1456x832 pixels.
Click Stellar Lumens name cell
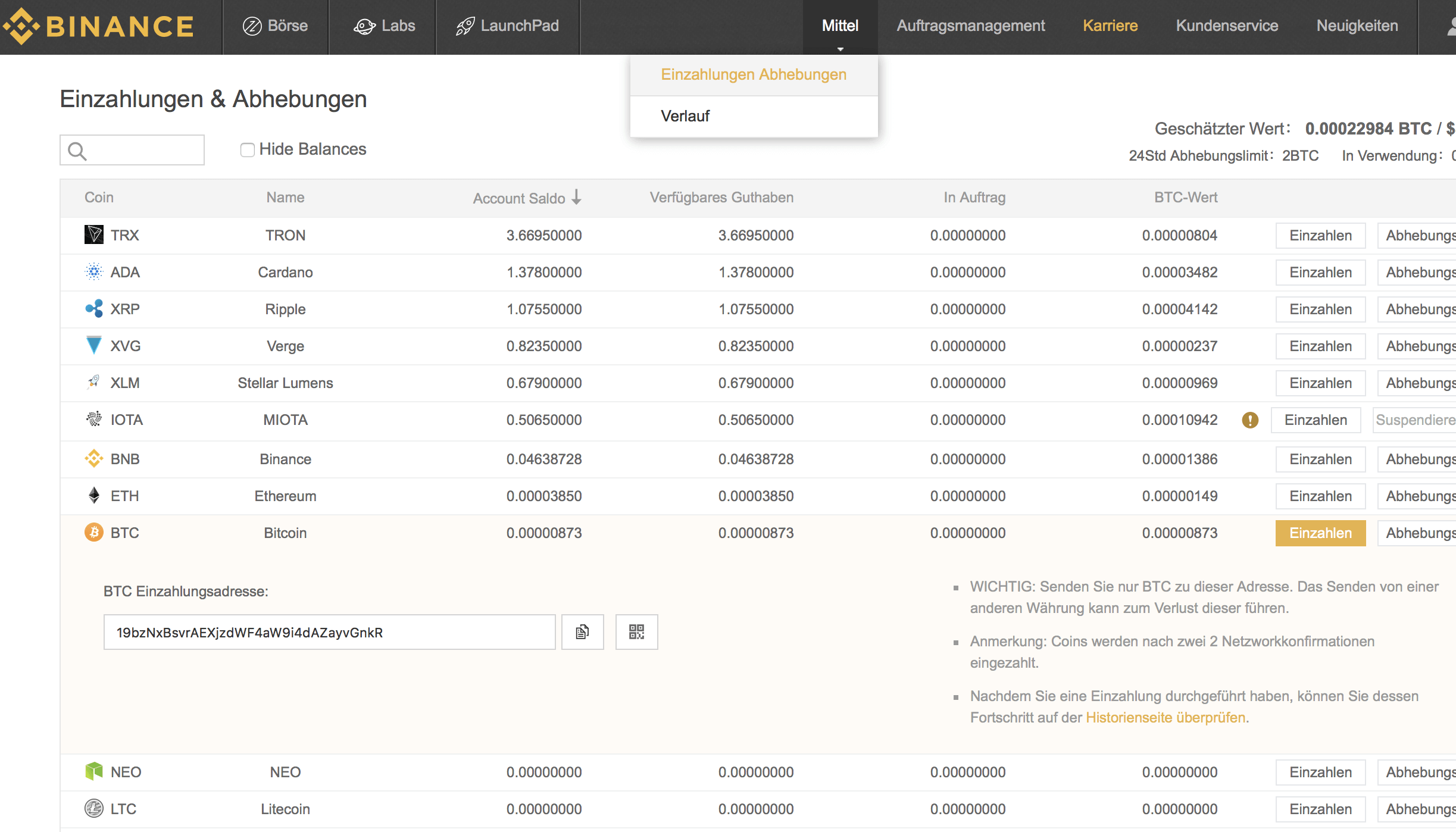[285, 383]
